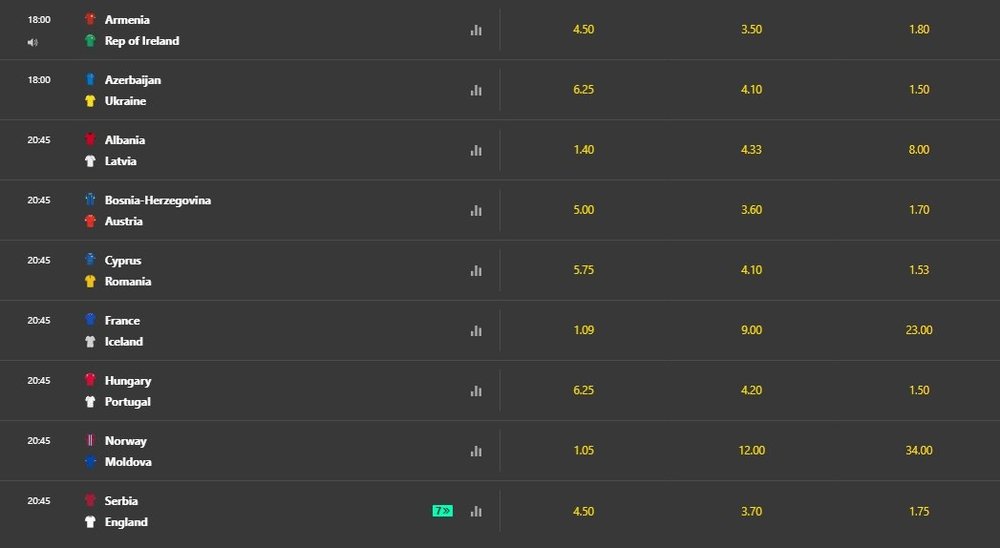The height and width of the screenshot is (548, 1000).
Task: Click the green 7 bet builder badge
Action: pyautogui.click(x=443, y=510)
